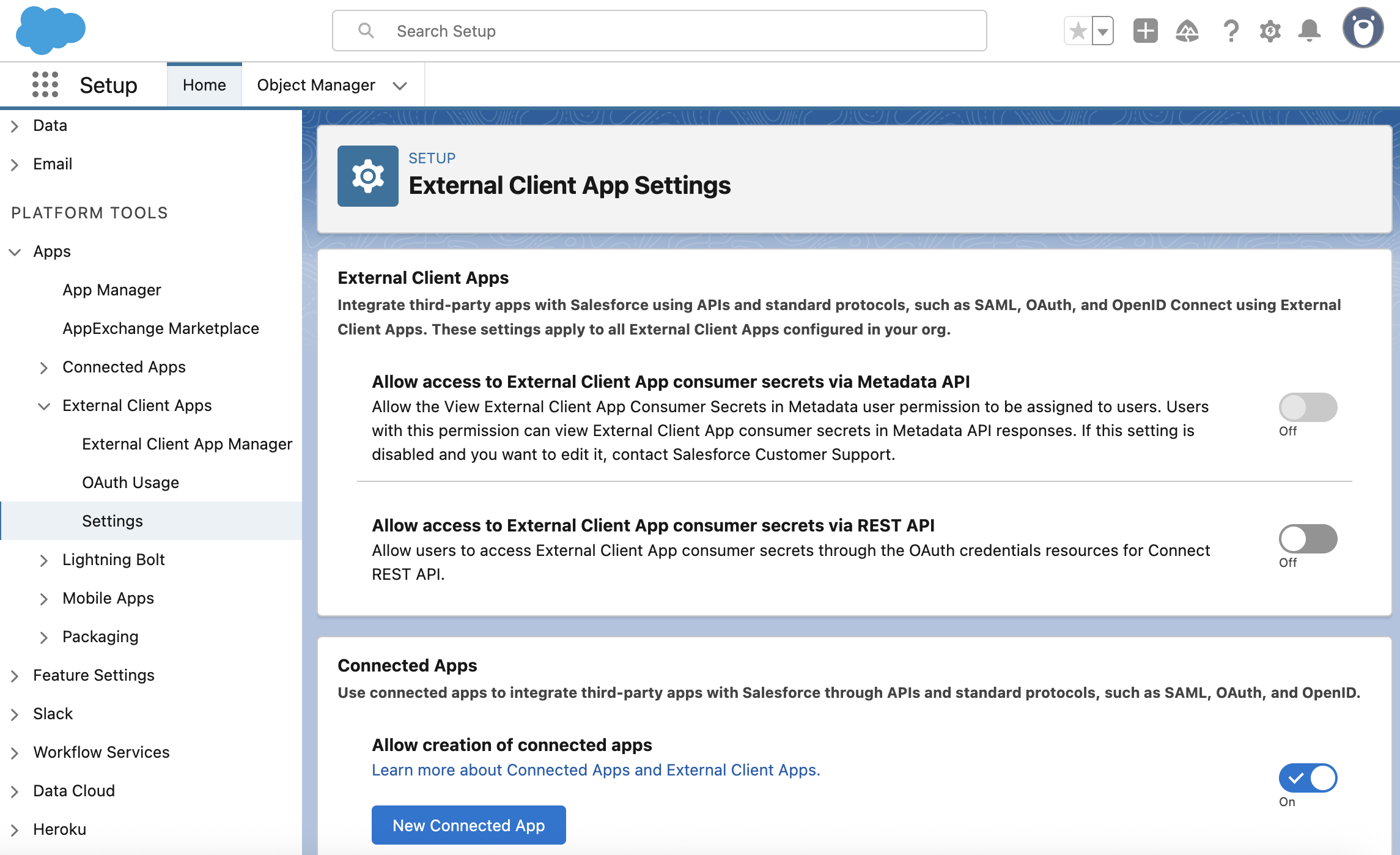Disable Allow creation of connected apps toggle
The image size is (1400, 855).
(x=1308, y=778)
